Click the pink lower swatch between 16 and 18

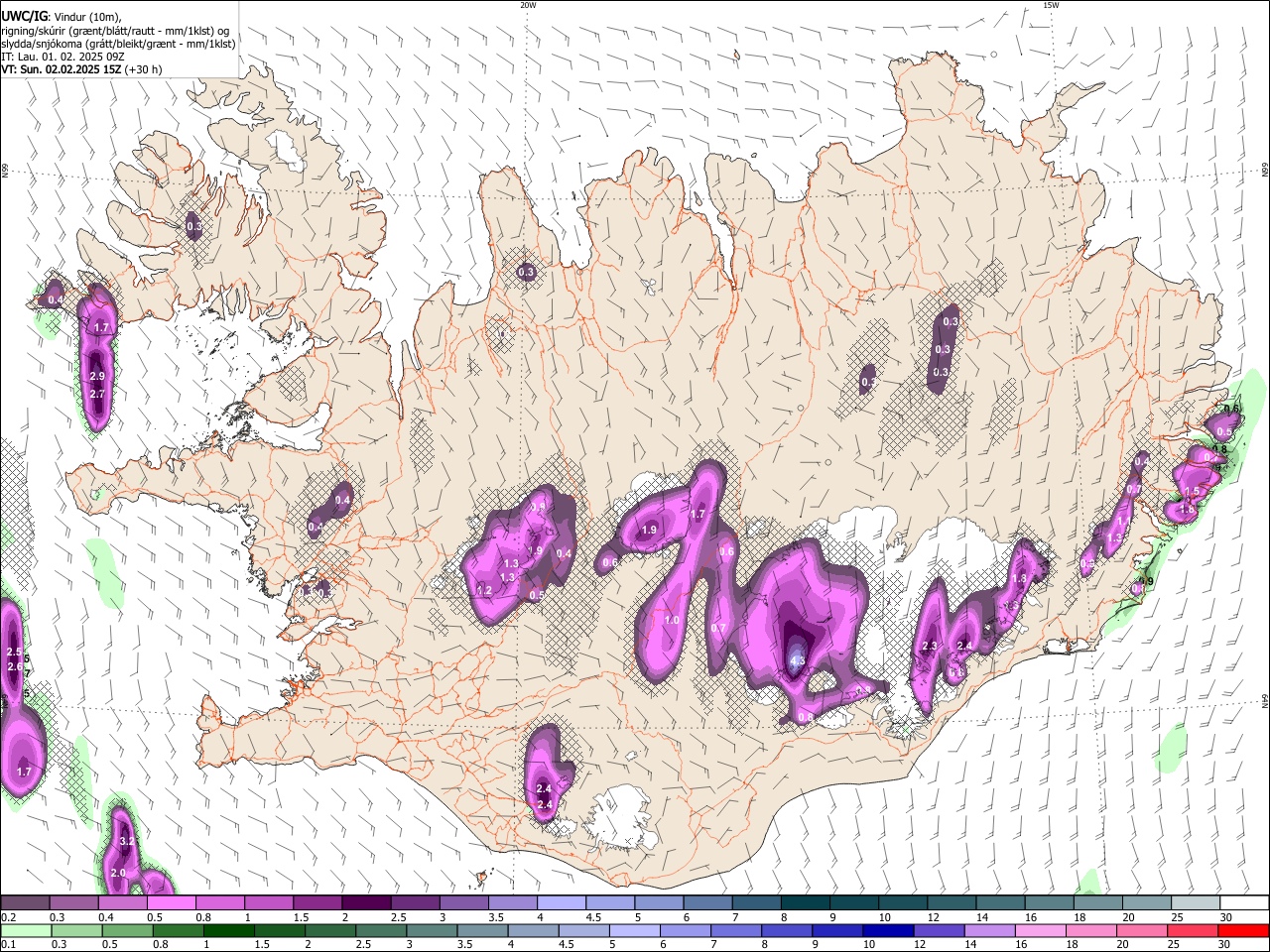tap(1041, 931)
